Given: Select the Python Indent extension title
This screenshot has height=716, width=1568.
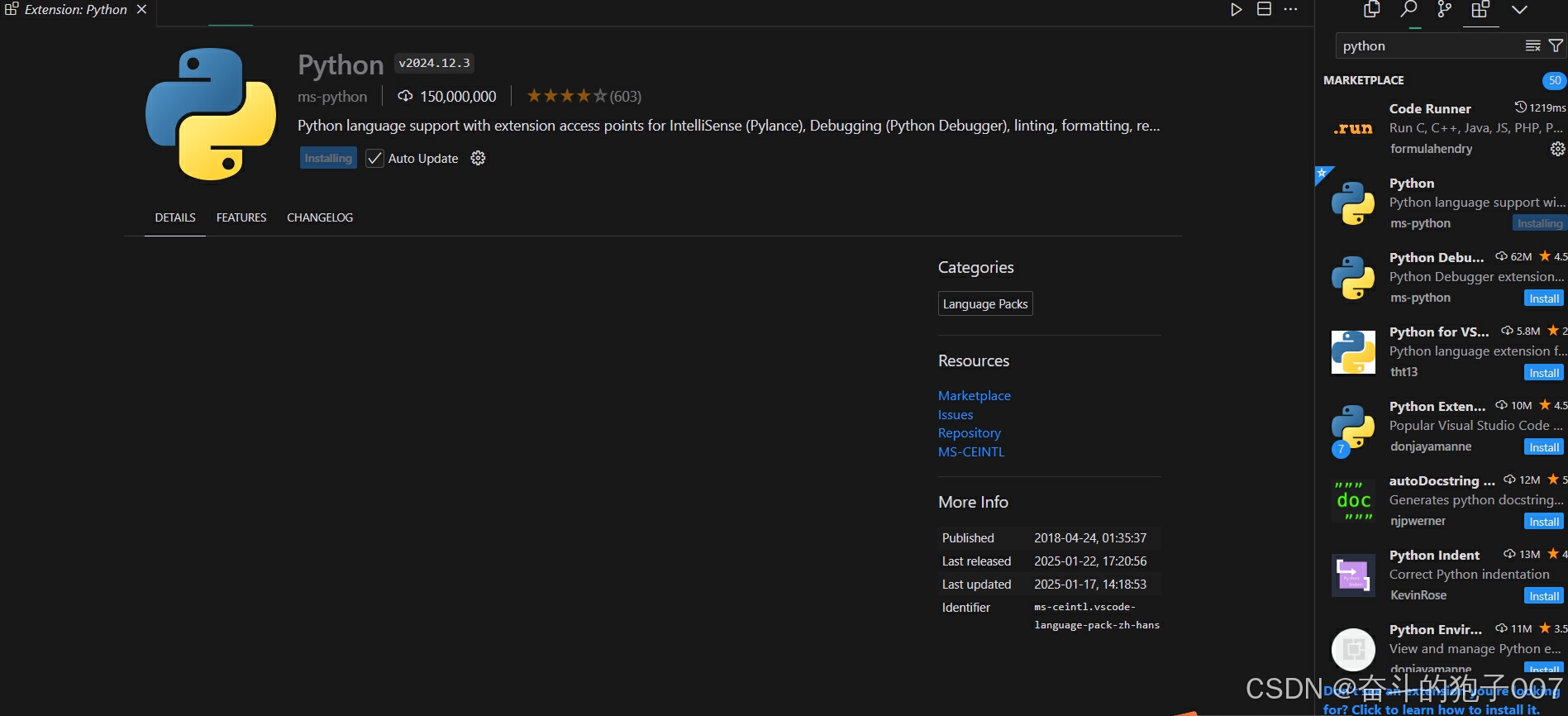Looking at the screenshot, I should click(1435, 555).
